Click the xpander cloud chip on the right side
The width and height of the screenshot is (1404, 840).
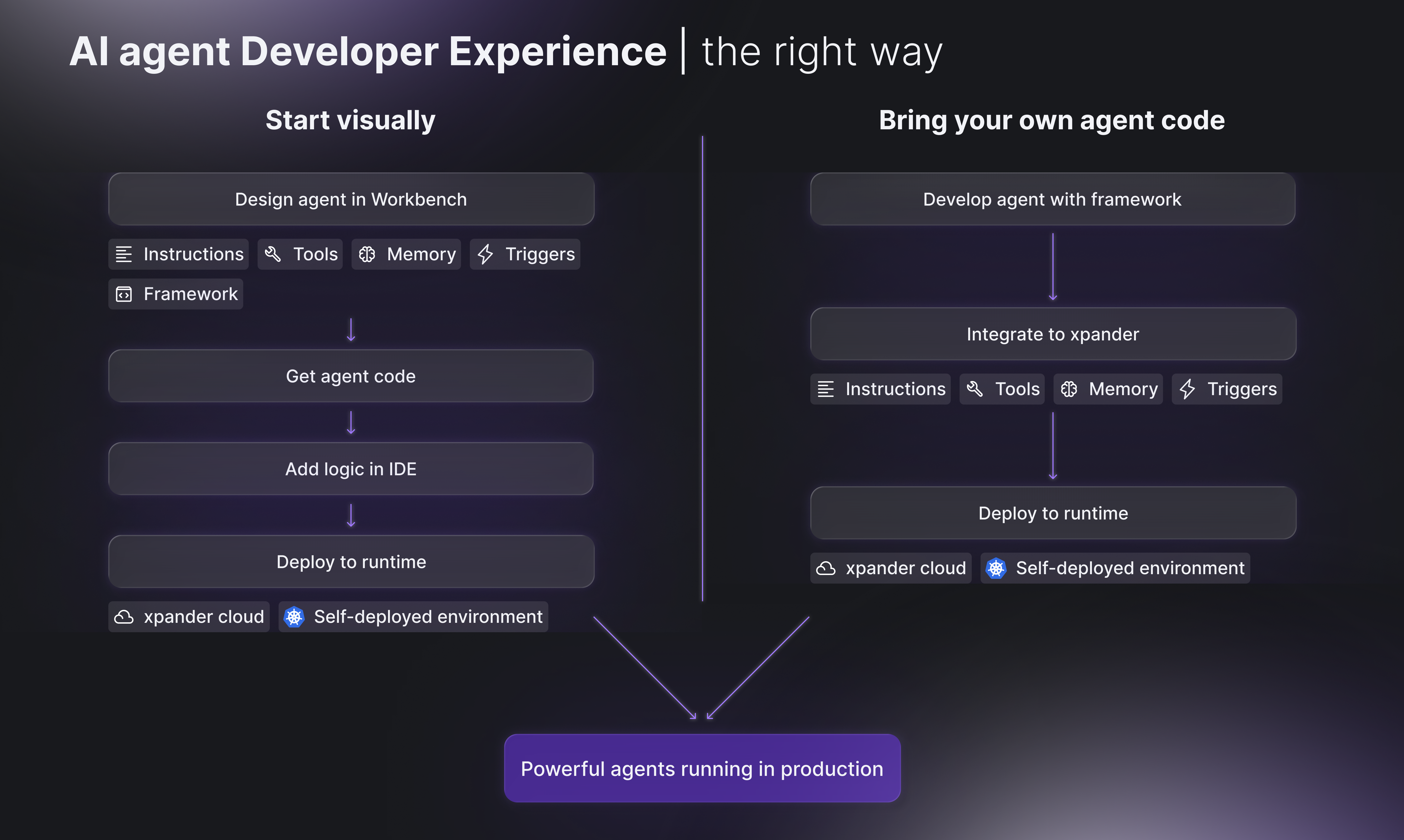[x=890, y=568]
